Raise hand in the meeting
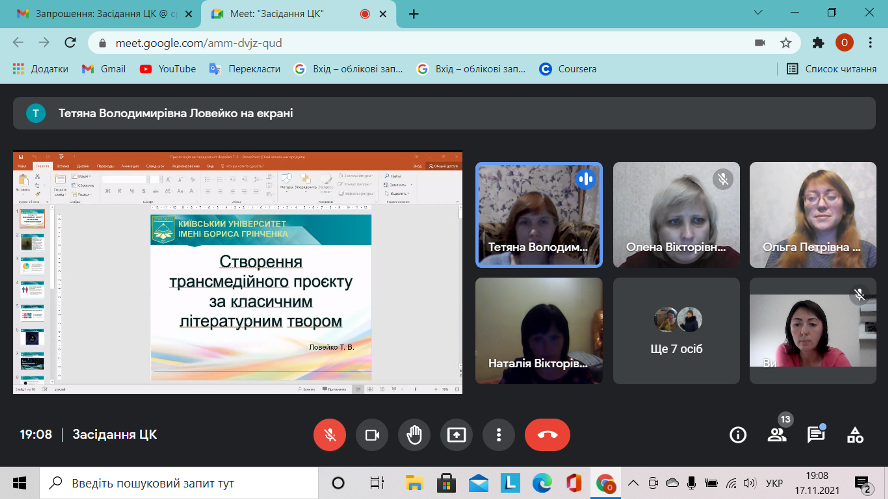Viewport: 888px width, 499px height. point(414,435)
